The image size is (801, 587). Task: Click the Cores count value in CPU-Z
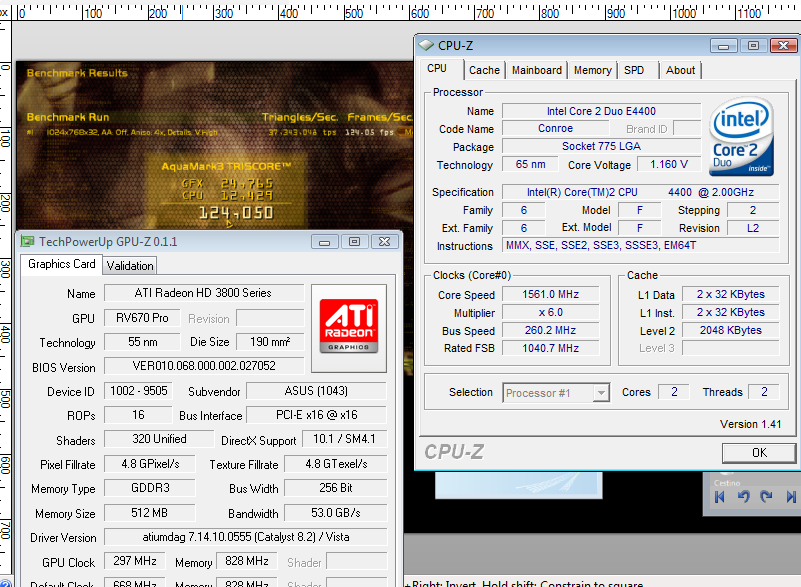(674, 392)
